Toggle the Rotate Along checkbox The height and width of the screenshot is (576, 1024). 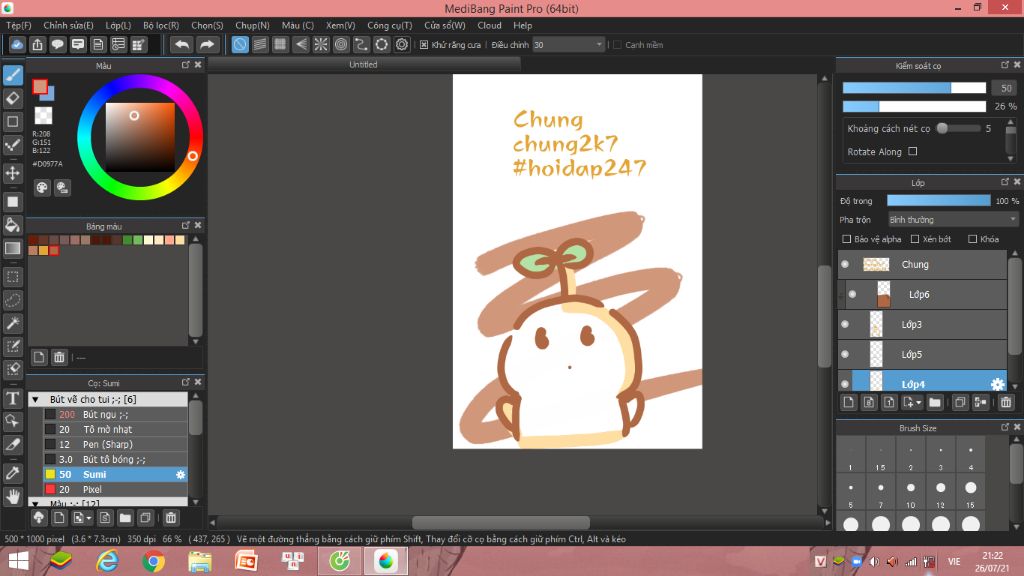click(913, 152)
